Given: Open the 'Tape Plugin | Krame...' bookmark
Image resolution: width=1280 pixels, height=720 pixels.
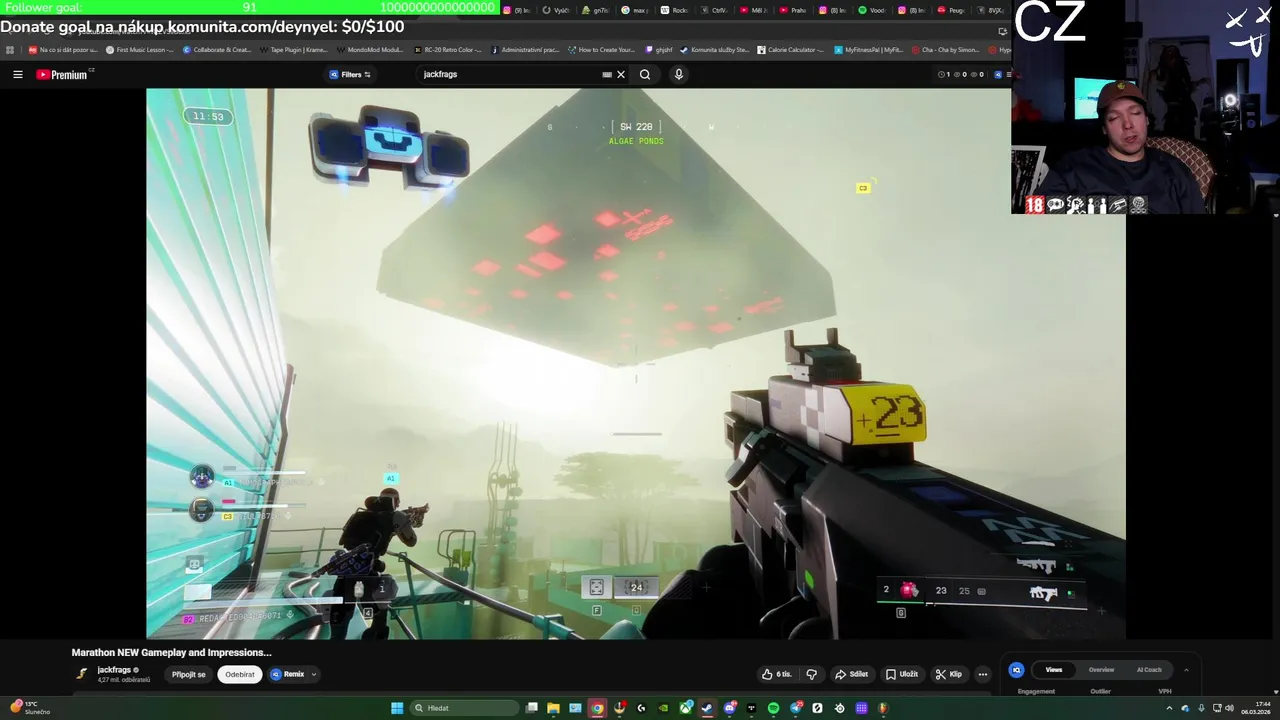Looking at the screenshot, I should point(294,49).
